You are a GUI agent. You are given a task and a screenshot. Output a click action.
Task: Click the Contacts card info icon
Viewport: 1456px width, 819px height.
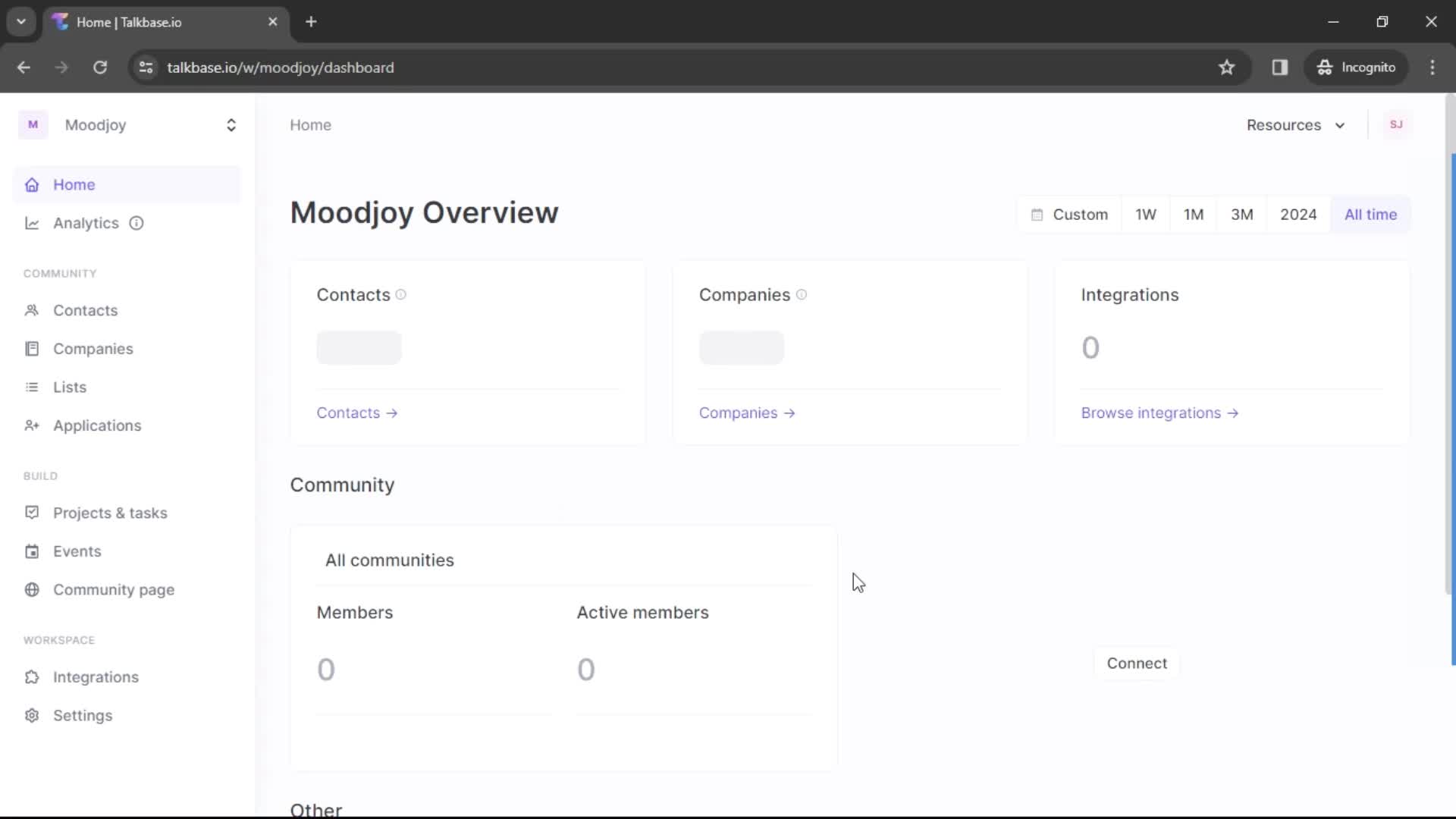coord(401,295)
